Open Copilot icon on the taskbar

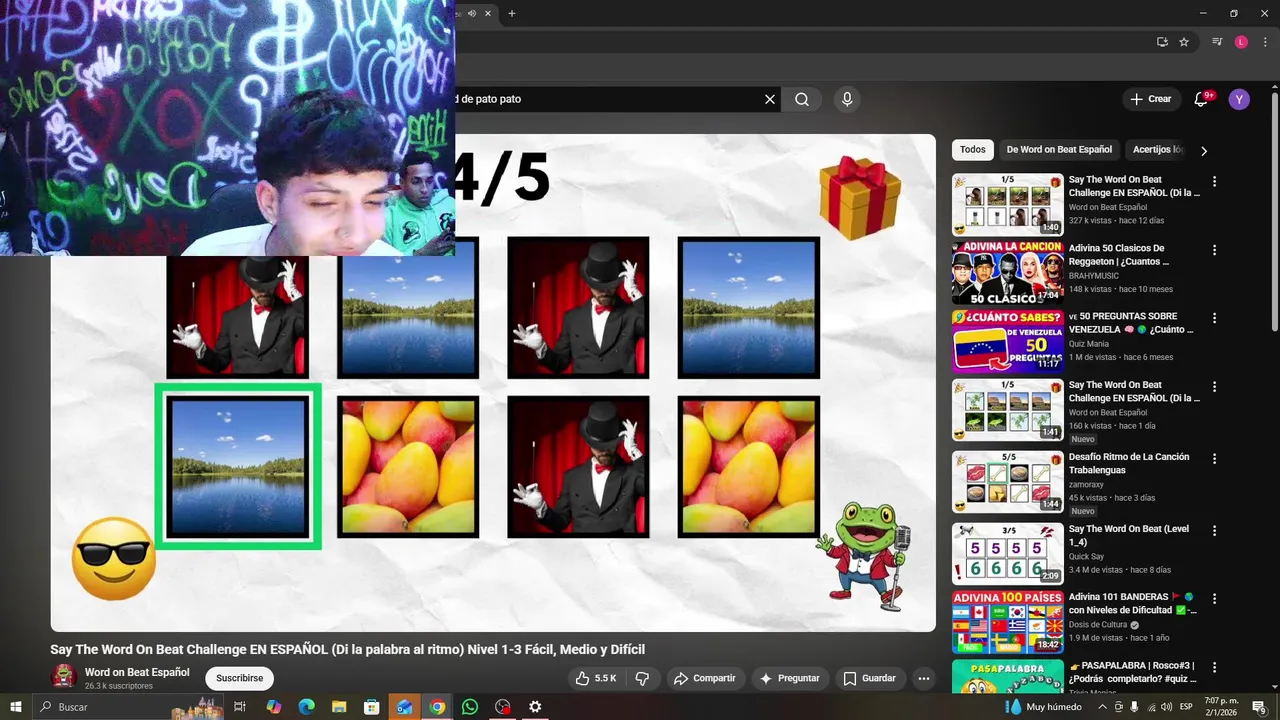274,707
